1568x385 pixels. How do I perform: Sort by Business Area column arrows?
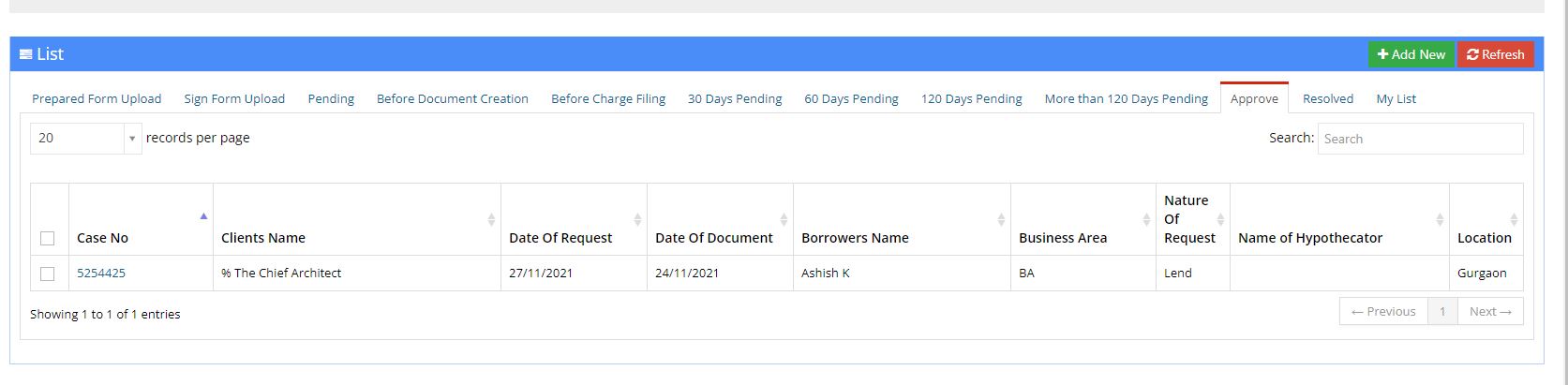coord(1146,219)
